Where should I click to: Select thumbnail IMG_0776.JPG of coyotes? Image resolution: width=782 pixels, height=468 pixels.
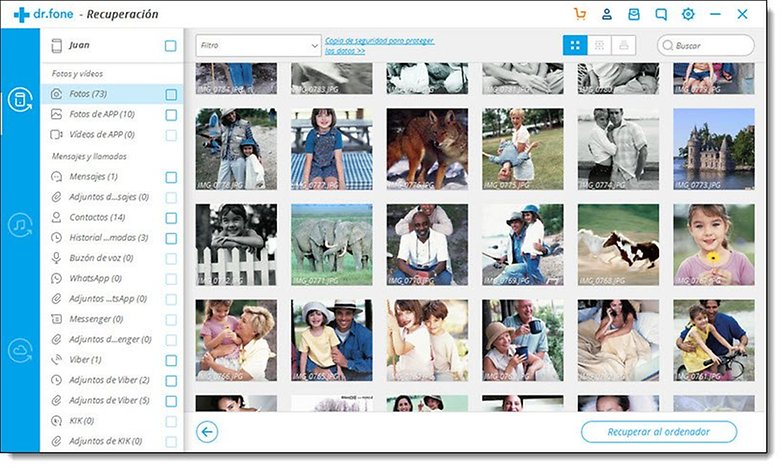tap(427, 149)
